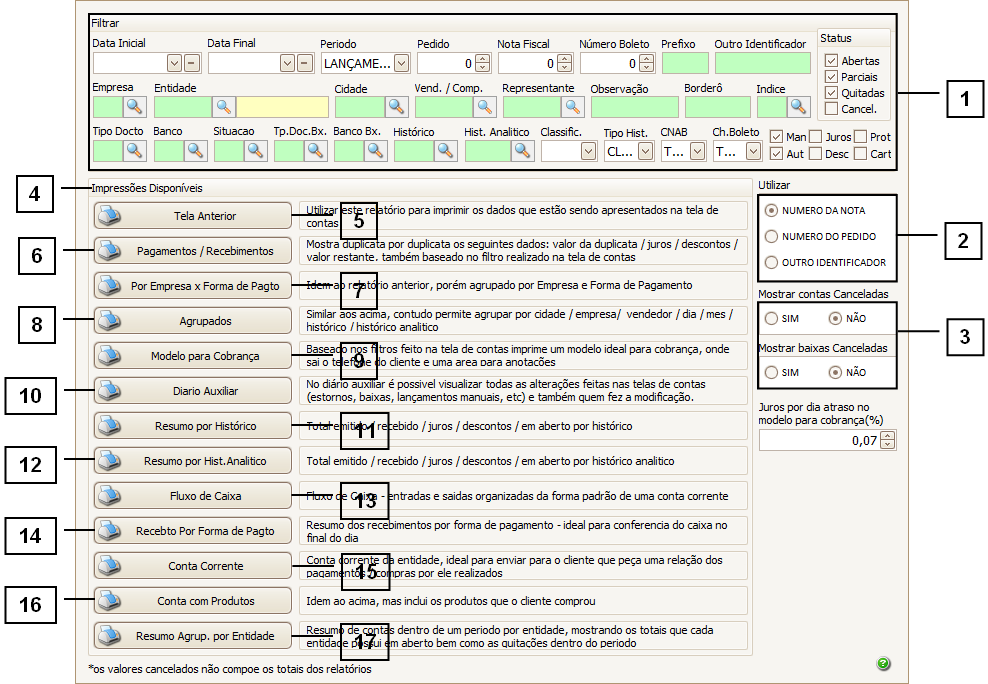Uncheck the Abertas status checkbox
The height and width of the screenshot is (684, 988).
tap(831, 61)
